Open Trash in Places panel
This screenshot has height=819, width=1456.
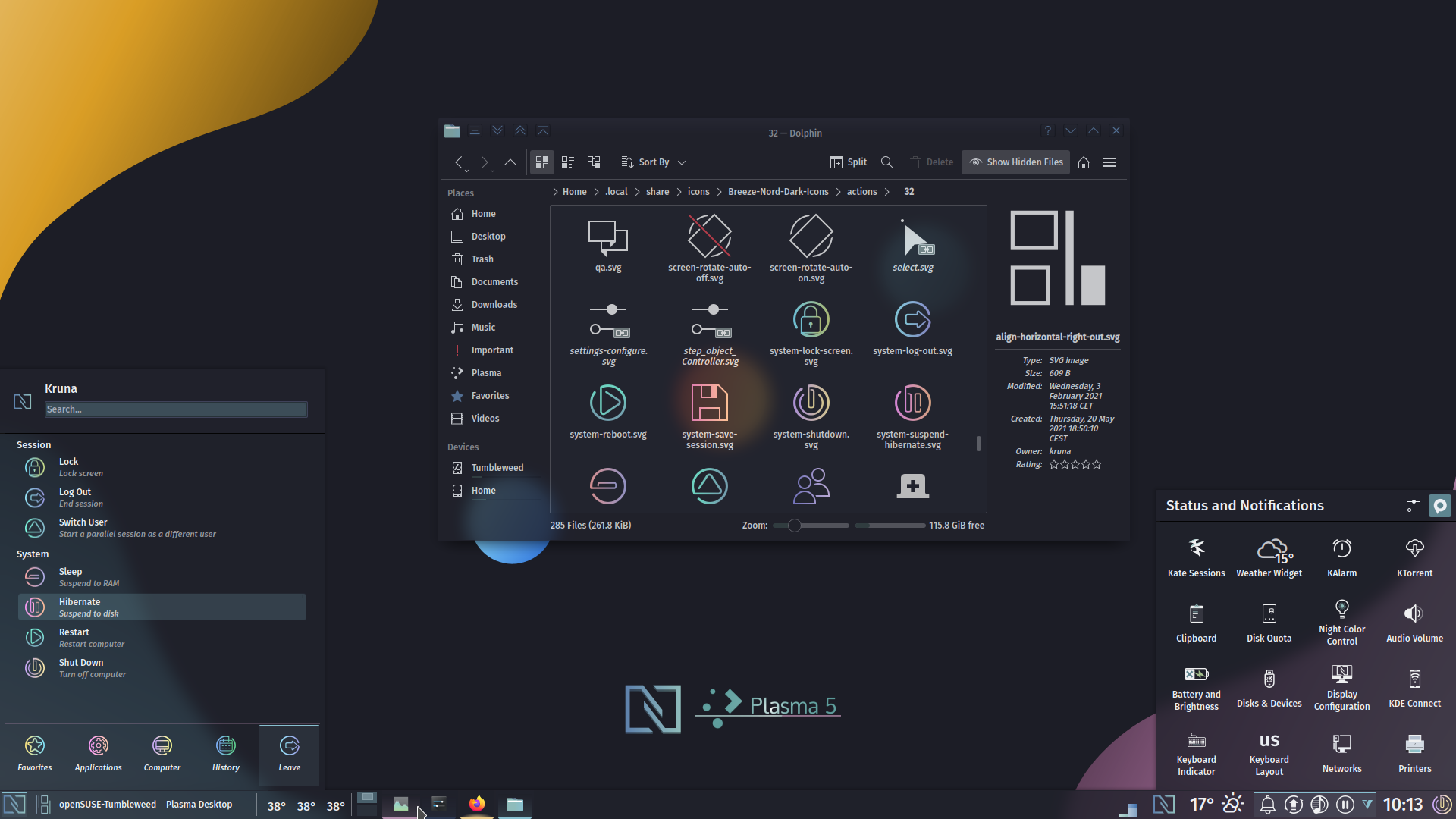493,259
